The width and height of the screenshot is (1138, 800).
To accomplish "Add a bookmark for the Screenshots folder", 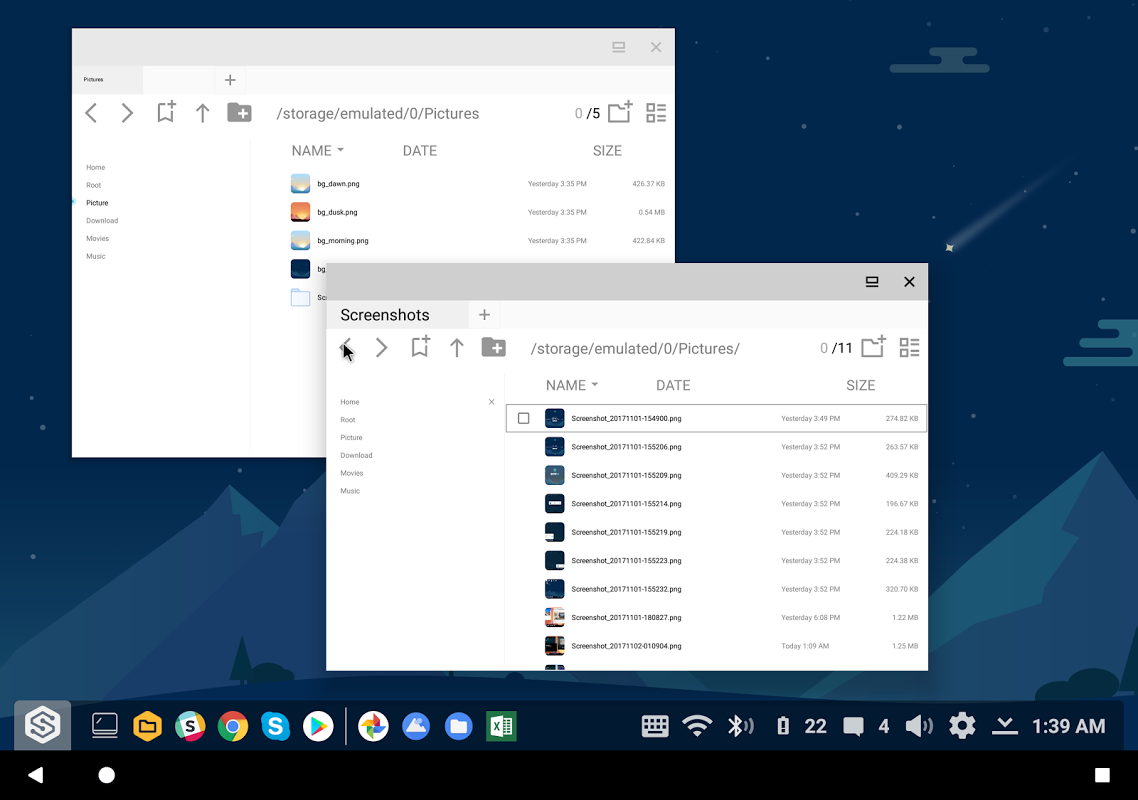I will 420,348.
